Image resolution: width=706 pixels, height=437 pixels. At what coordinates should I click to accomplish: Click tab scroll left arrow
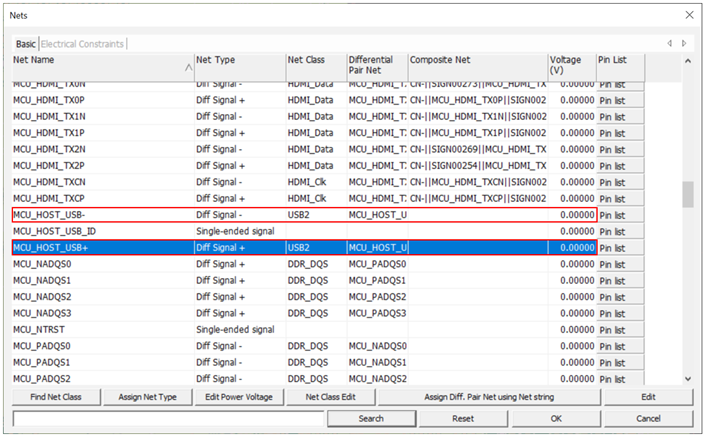tap(669, 44)
